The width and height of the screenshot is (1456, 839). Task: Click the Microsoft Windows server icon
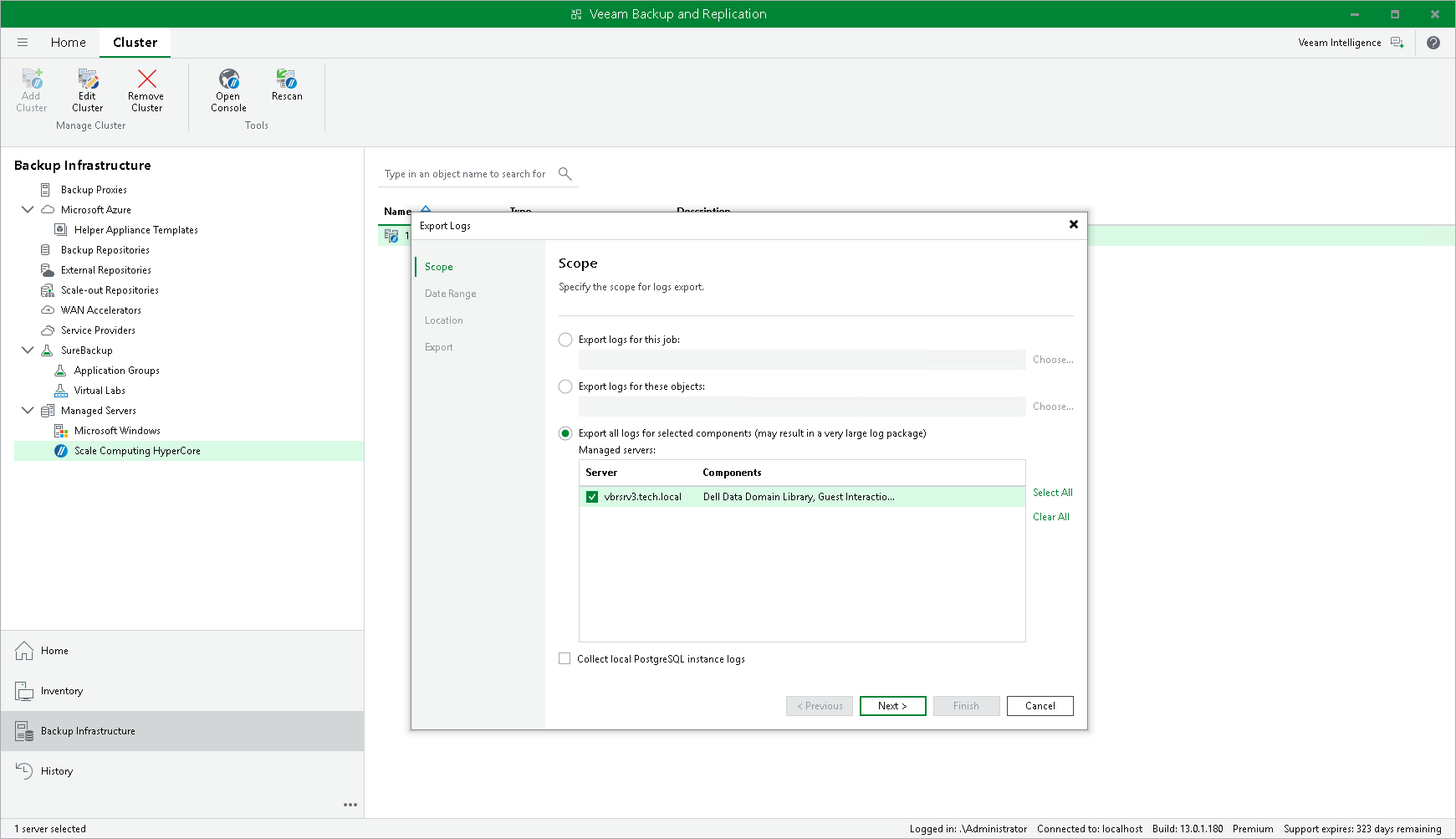point(61,431)
